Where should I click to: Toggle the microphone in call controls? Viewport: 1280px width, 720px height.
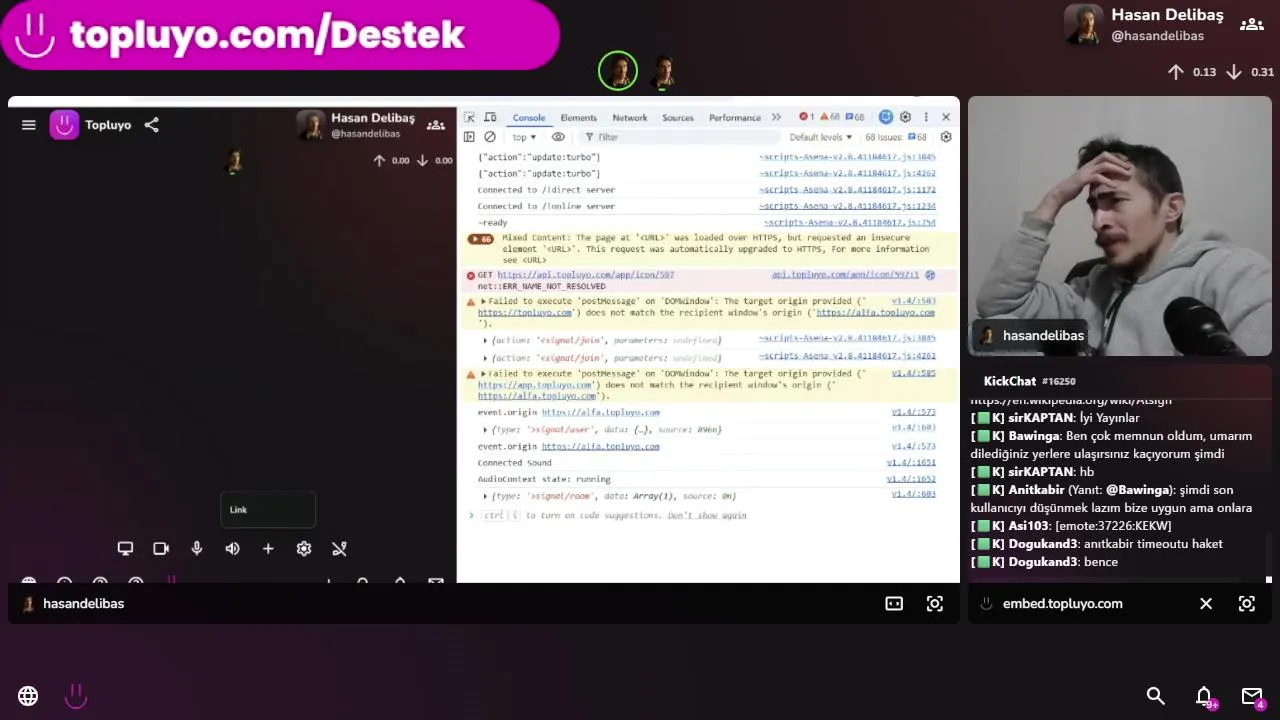[x=197, y=548]
